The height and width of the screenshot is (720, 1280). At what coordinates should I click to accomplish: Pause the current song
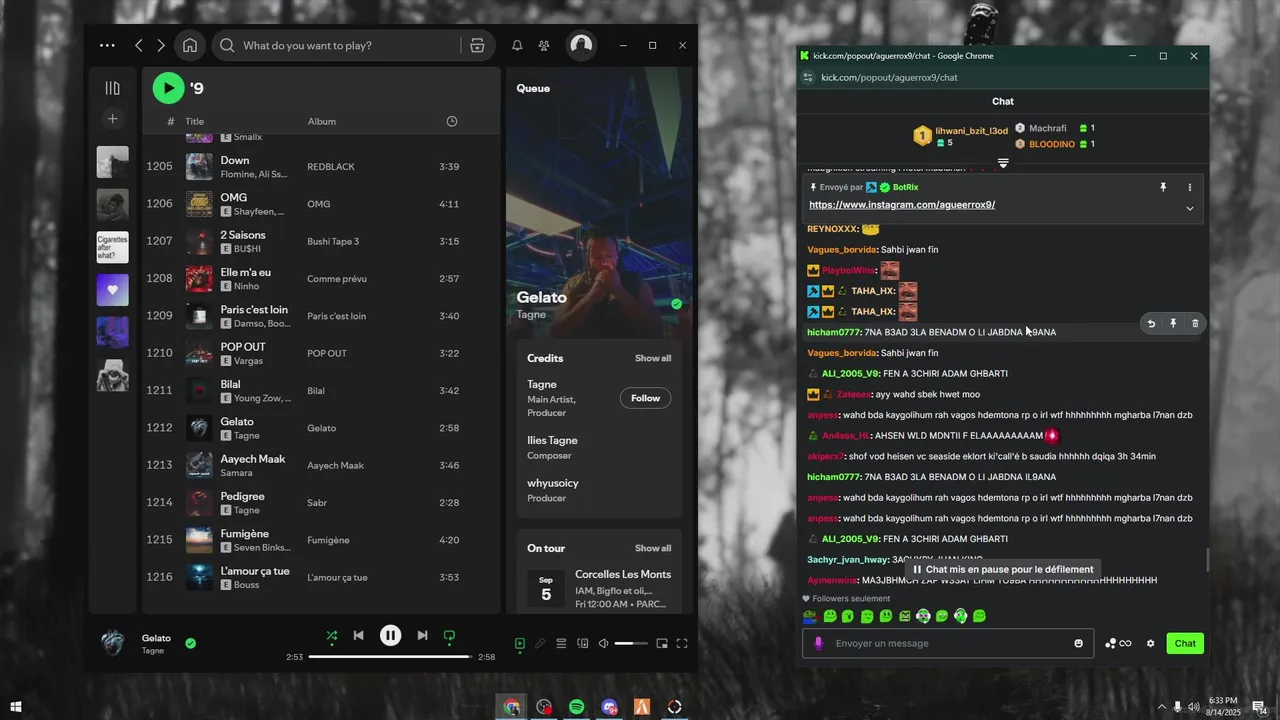391,635
